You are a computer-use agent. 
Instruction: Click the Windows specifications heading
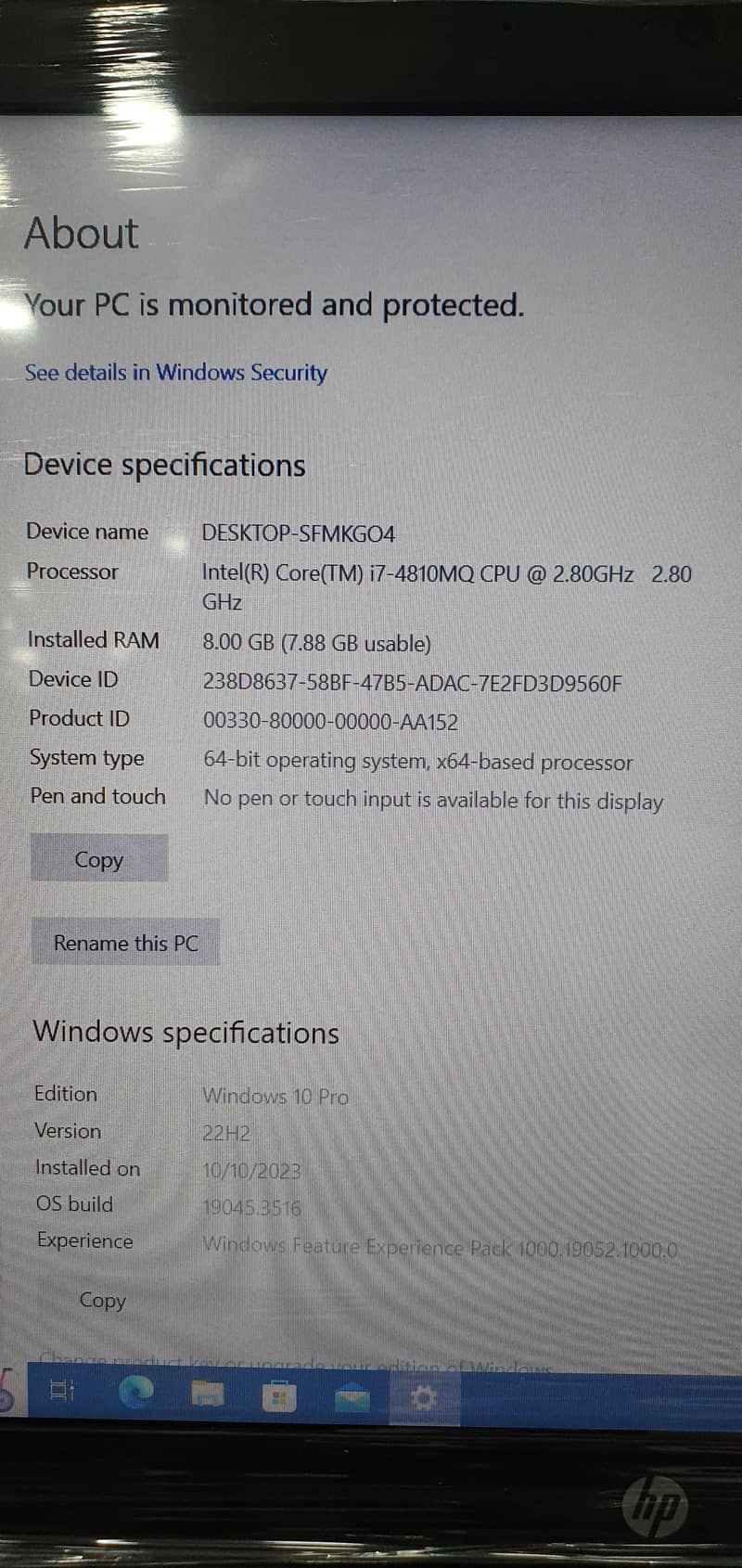[186, 1033]
